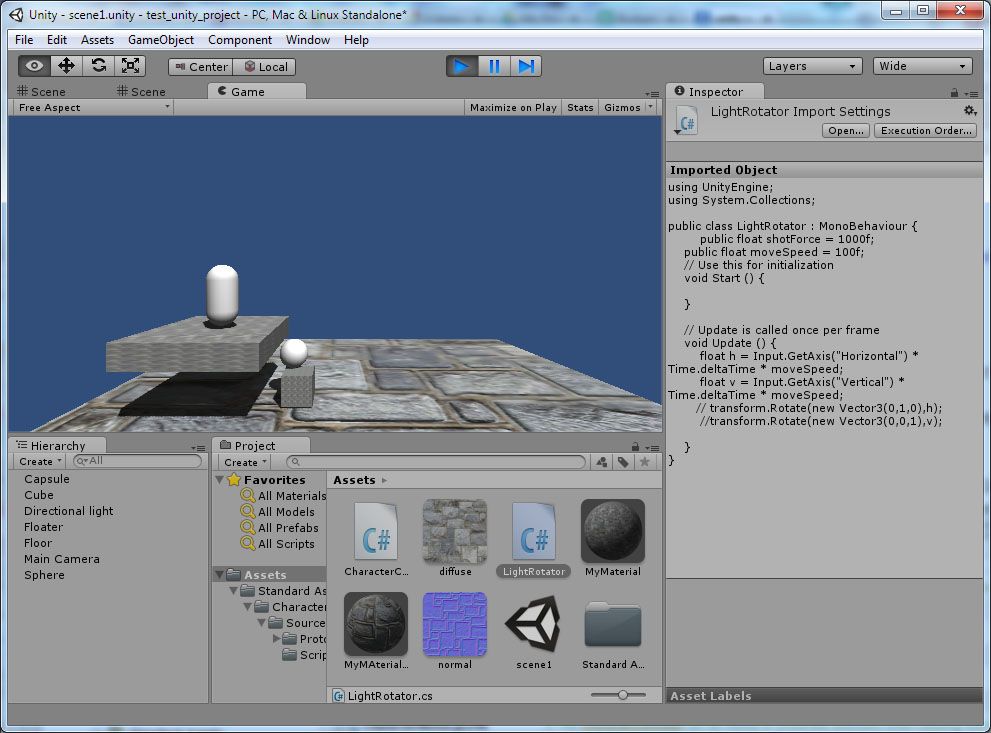
Task: Select All Models in Favorites
Action: 278,512
